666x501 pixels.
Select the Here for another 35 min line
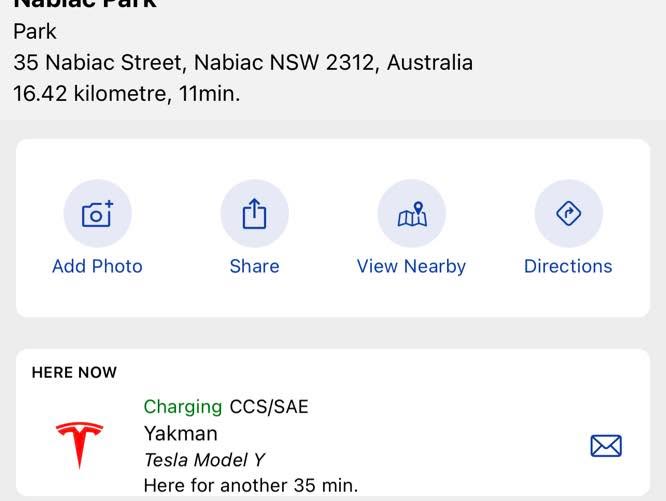click(x=251, y=485)
